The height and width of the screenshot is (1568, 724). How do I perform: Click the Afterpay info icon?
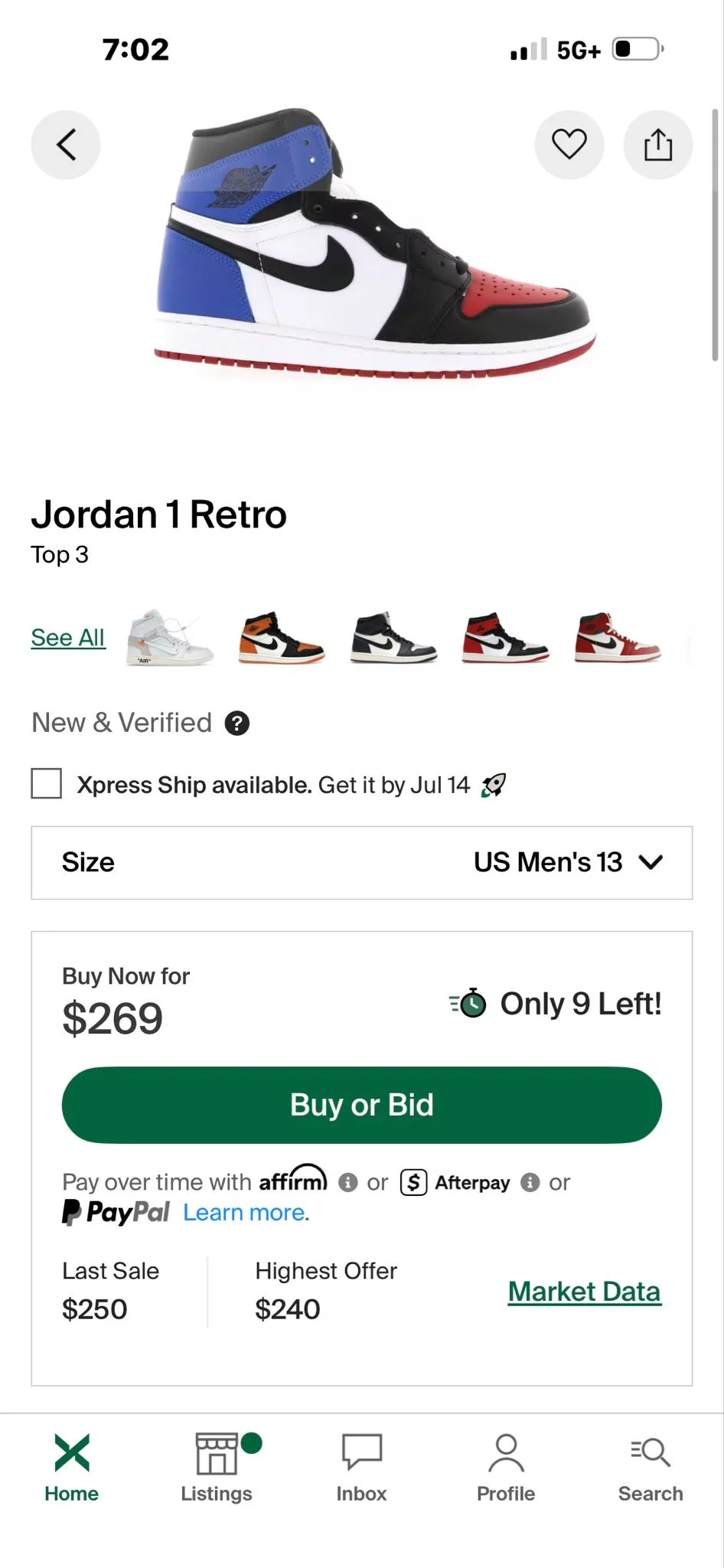click(530, 1182)
